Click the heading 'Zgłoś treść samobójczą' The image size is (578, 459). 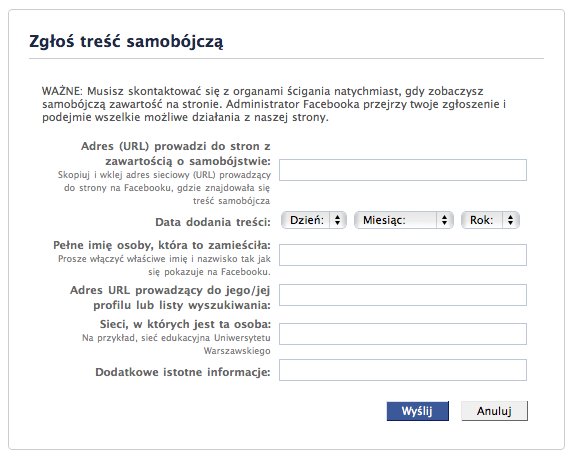pos(126,41)
